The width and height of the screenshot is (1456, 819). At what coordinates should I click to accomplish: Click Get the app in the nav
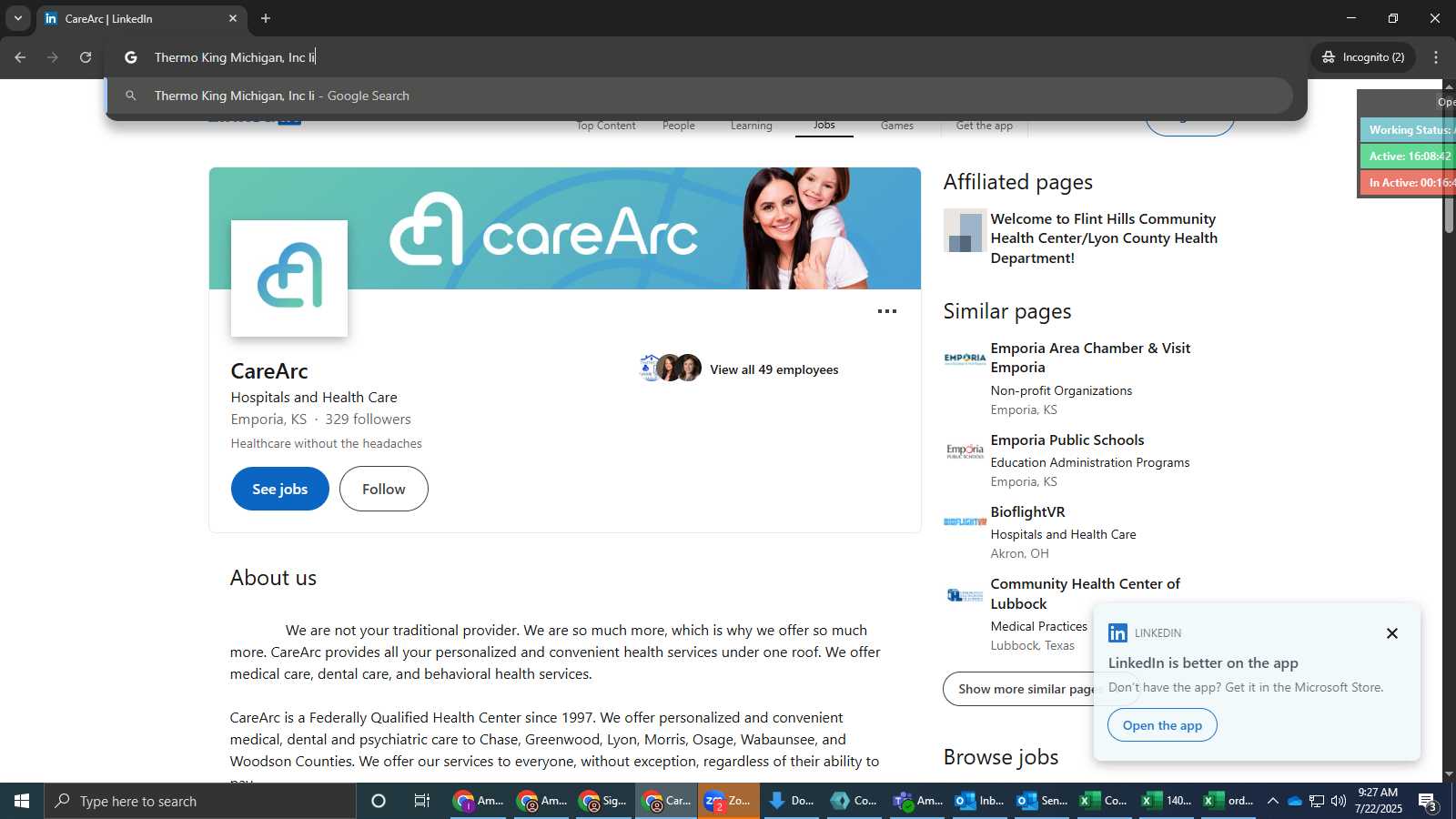tap(985, 126)
